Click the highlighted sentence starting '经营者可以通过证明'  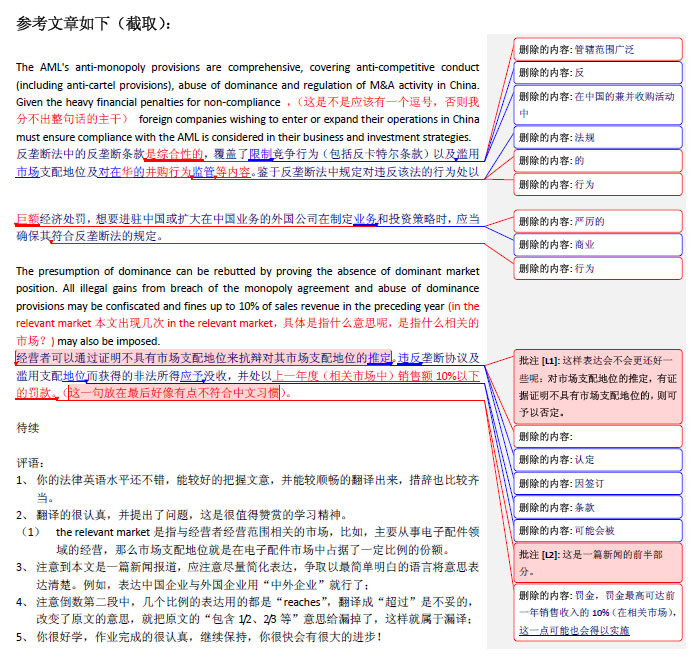click(x=204, y=358)
